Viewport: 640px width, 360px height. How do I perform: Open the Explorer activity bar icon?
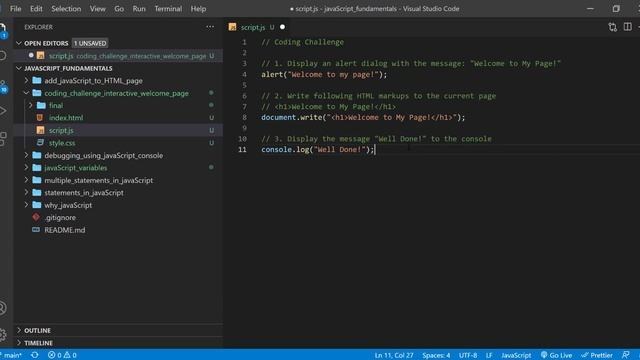click(x=2, y=29)
